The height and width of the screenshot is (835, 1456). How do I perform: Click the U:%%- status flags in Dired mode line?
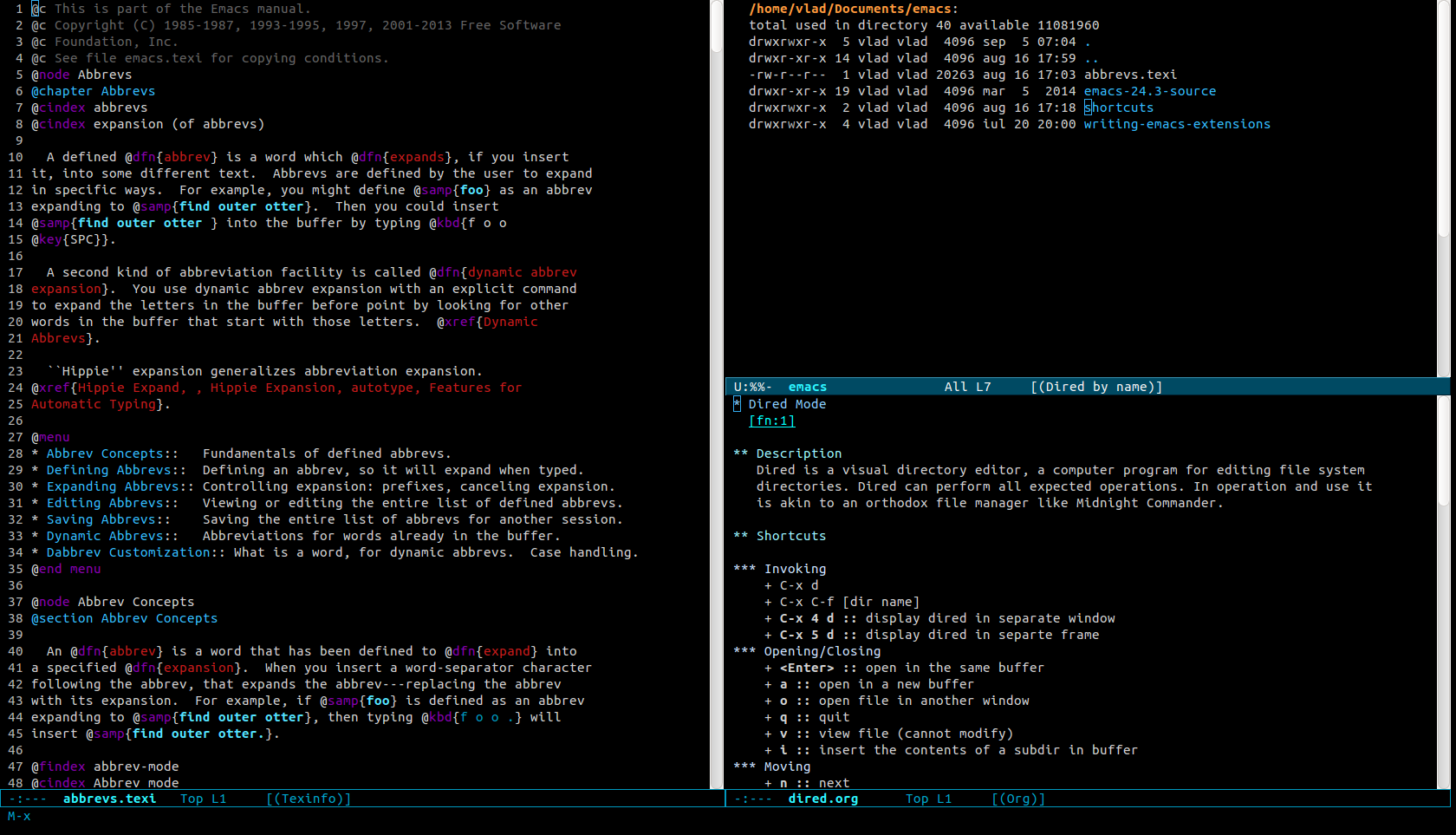pyautogui.click(x=753, y=387)
